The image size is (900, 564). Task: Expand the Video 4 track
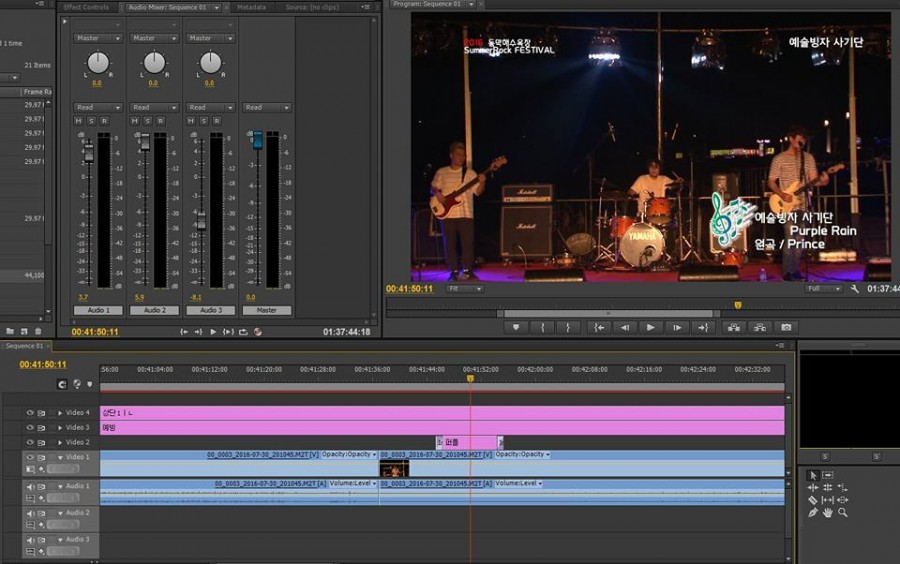(60, 413)
